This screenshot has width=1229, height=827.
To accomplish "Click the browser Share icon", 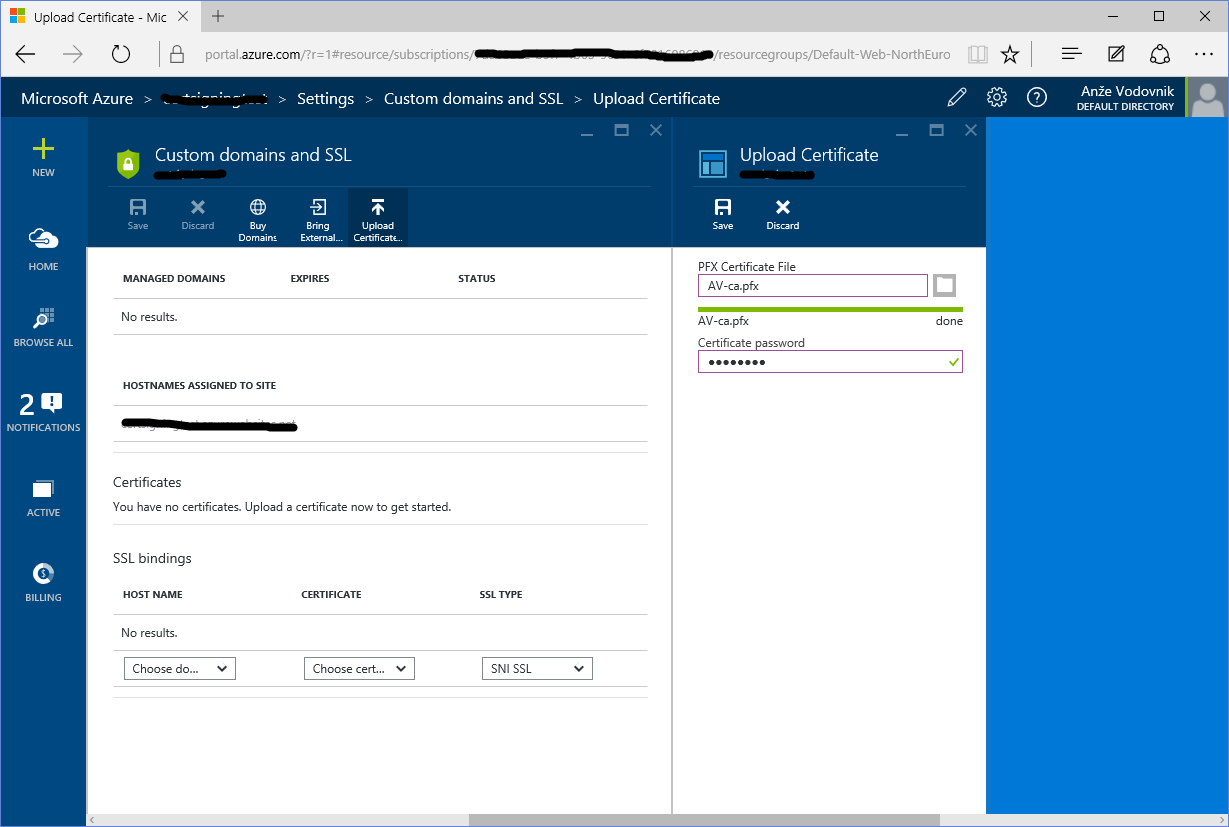I will tap(1160, 54).
